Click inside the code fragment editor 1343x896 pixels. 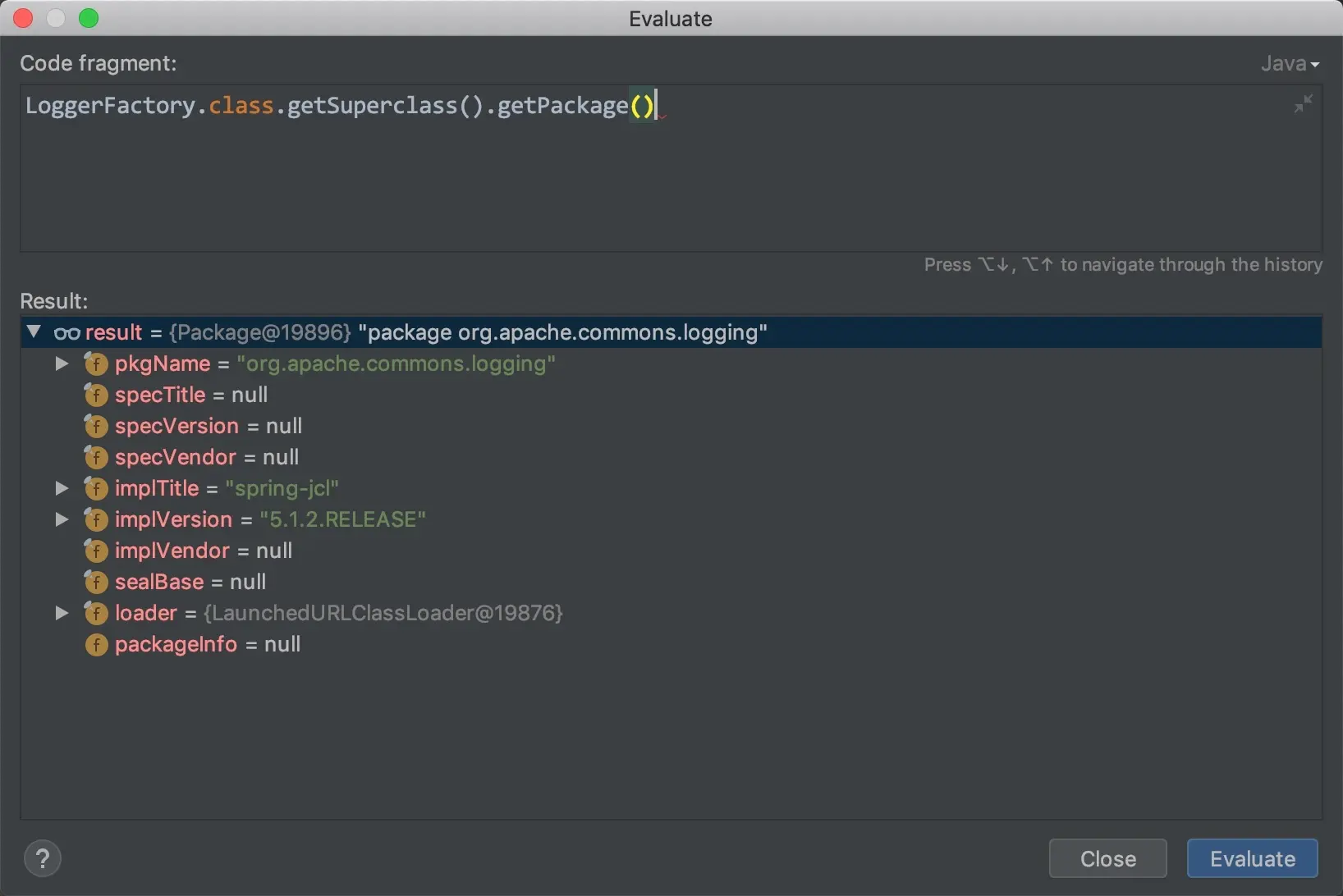(x=671, y=168)
